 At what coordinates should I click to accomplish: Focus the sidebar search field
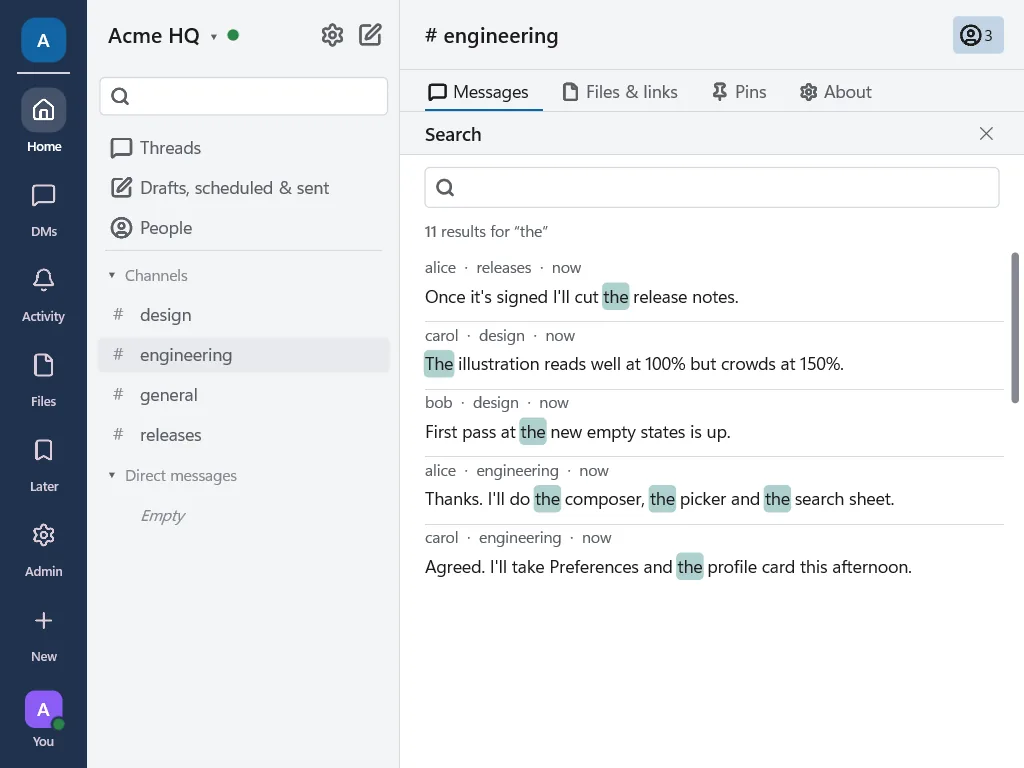coord(244,97)
